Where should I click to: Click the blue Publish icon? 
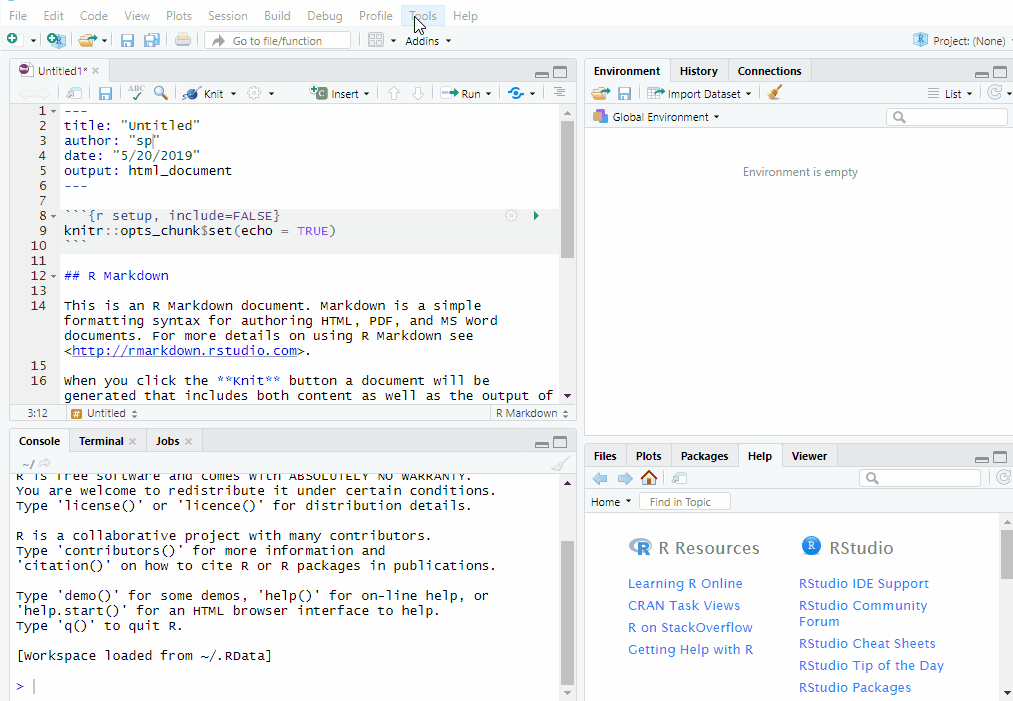click(x=516, y=93)
